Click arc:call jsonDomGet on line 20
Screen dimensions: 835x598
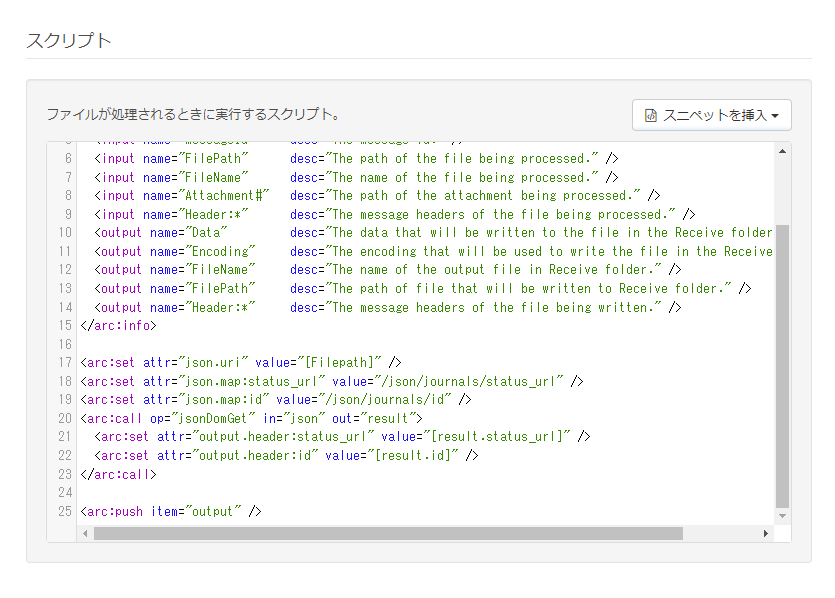251,419
